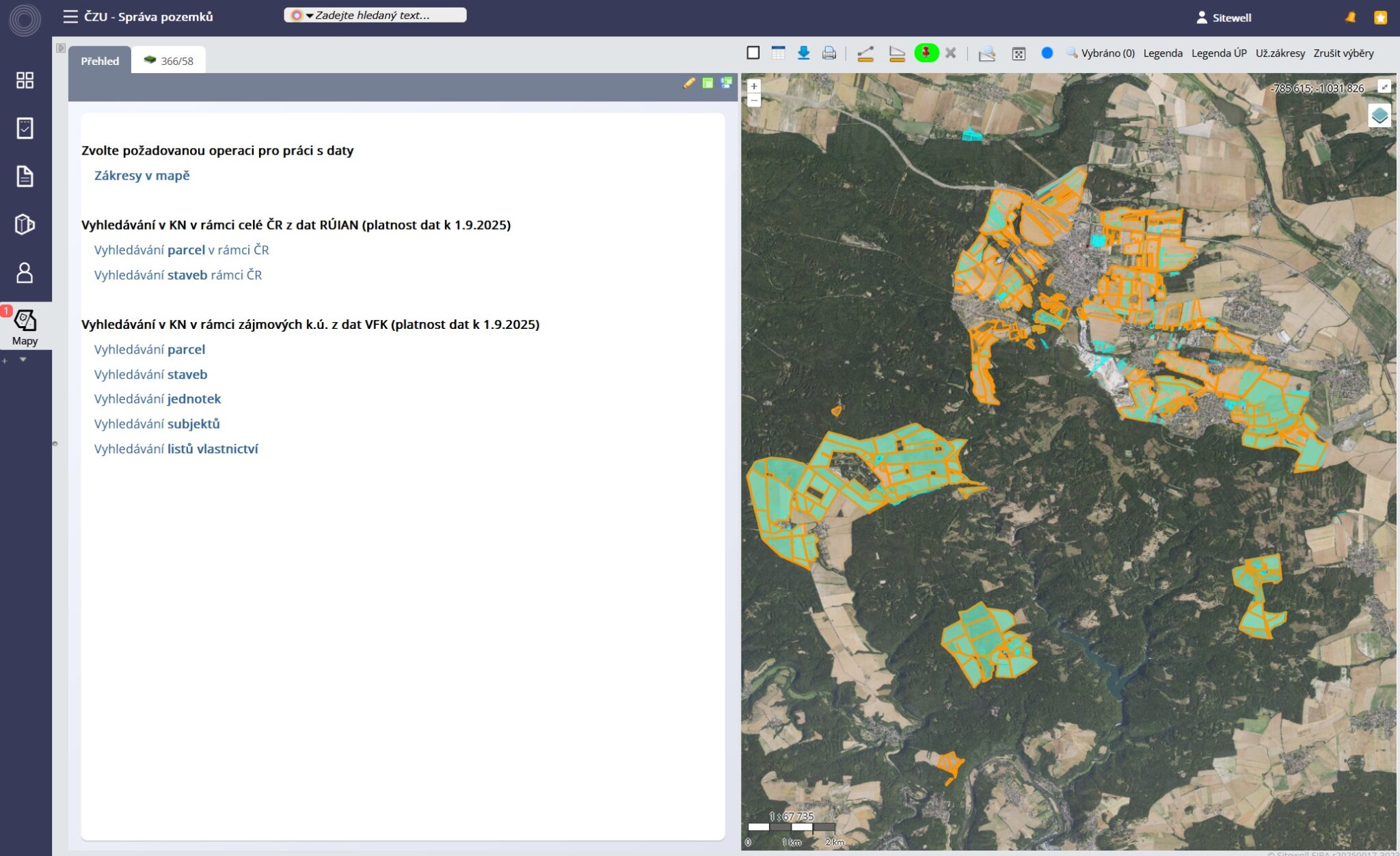Screen dimensions: 1400x856
Task: Open the map layers panel icon
Action: coord(1379,116)
